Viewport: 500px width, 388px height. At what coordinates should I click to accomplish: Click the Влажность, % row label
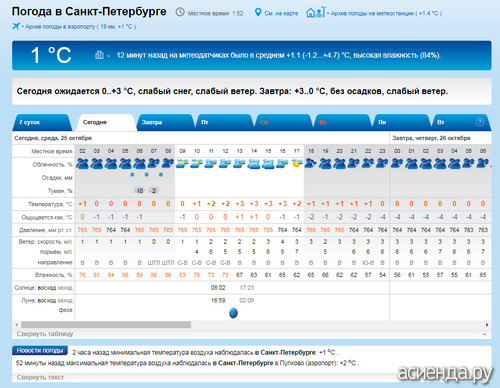point(54,275)
